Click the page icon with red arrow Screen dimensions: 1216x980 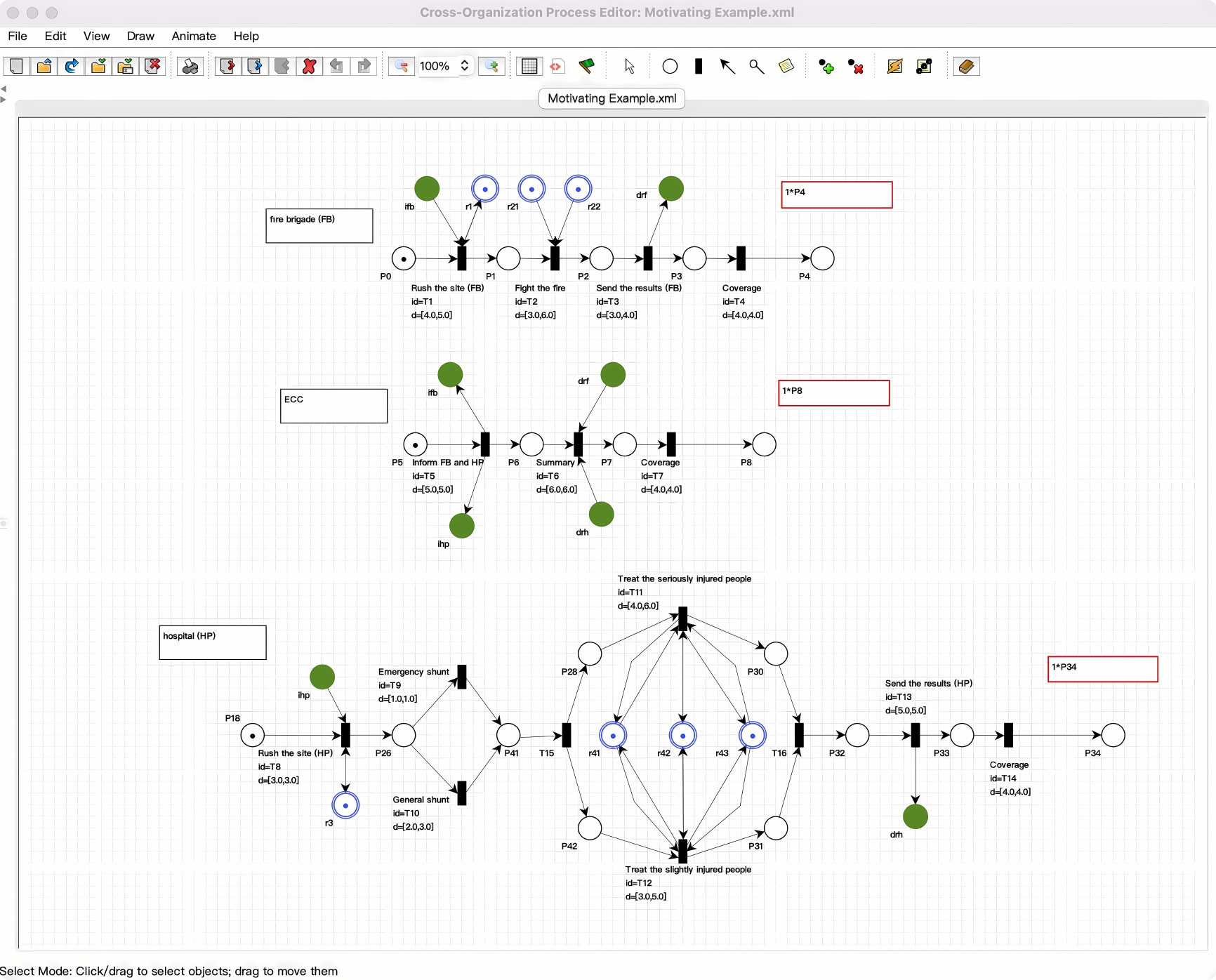pyautogui.click(x=227, y=66)
